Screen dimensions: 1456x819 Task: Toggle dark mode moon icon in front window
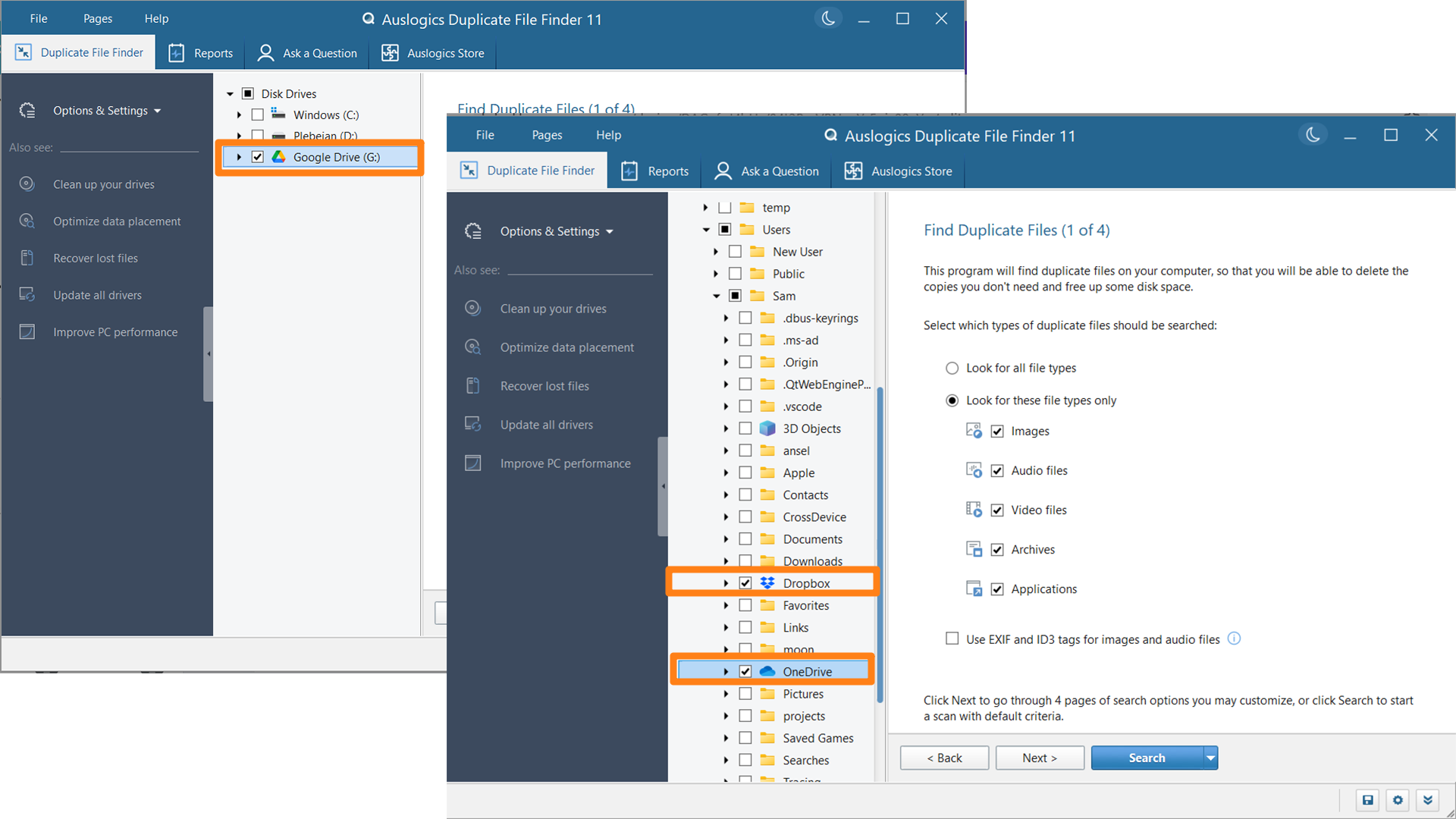tap(1313, 135)
